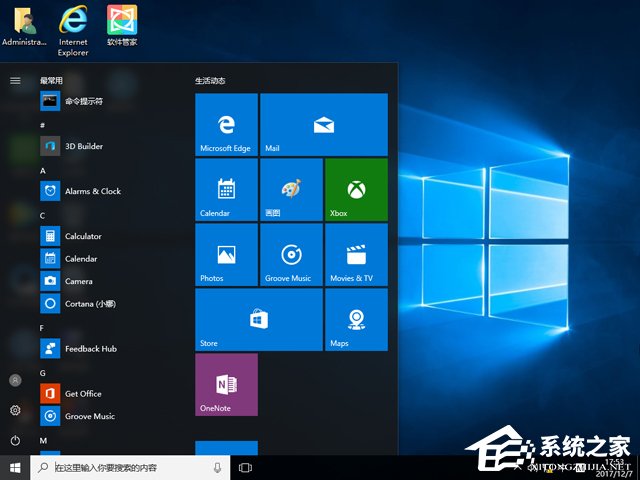Launch the purple OneNote tile
Image resolution: width=640 pixels, height=480 pixels.
(226, 384)
